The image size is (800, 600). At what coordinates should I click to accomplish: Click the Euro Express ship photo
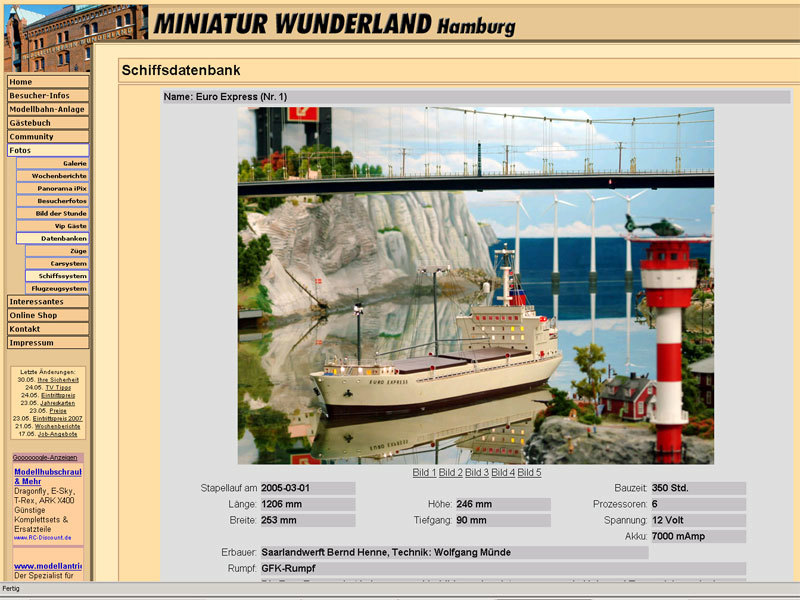point(476,285)
